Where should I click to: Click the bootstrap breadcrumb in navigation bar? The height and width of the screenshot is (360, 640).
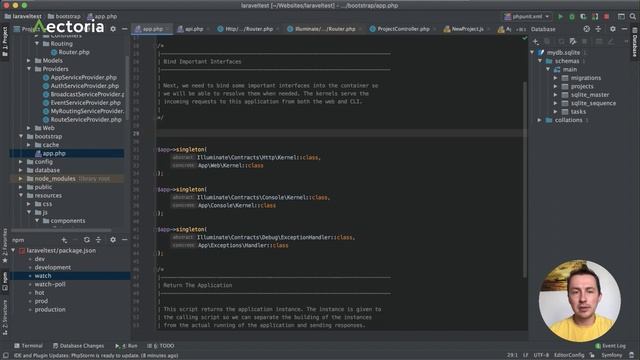click(64, 16)
